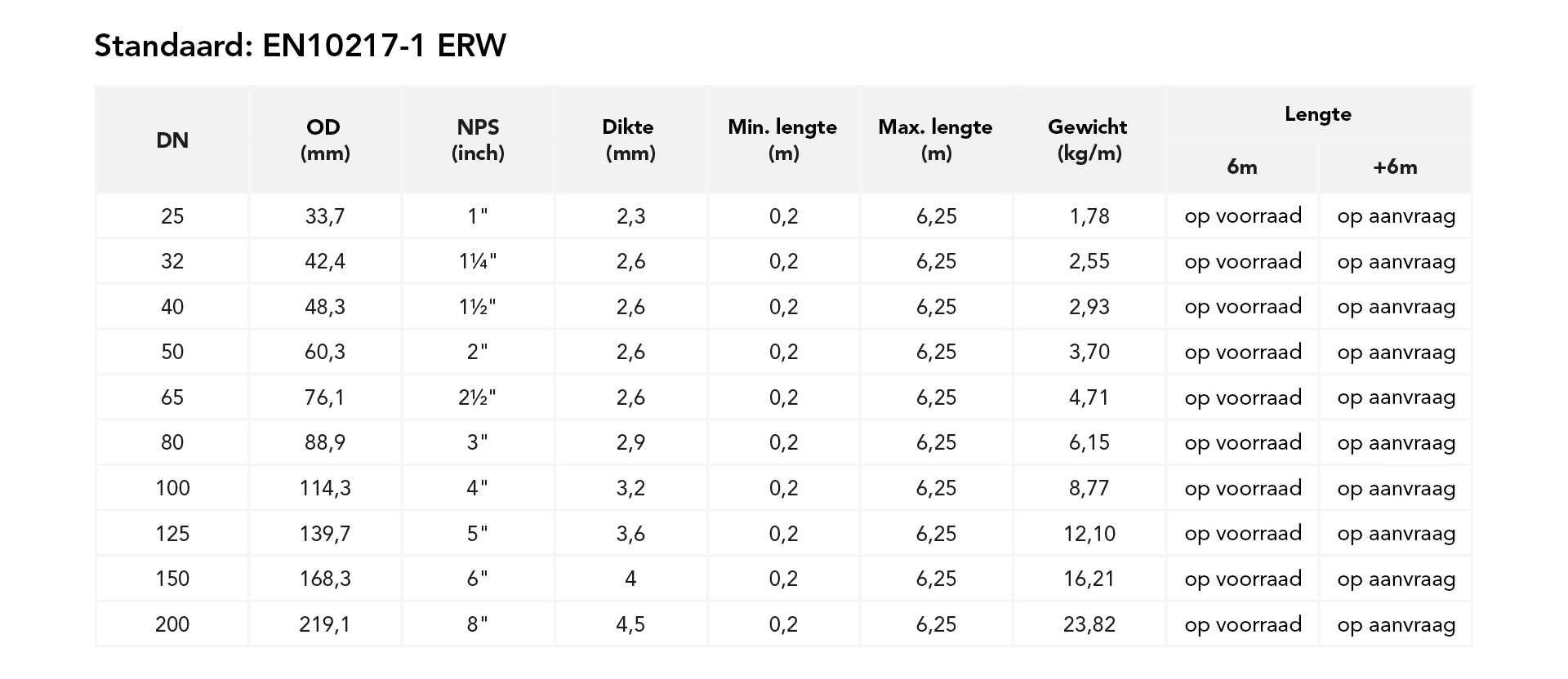Select the OD (mm) column header
Image resolution: width=1568 pixels, height=679 pixels.
(324, 140)
